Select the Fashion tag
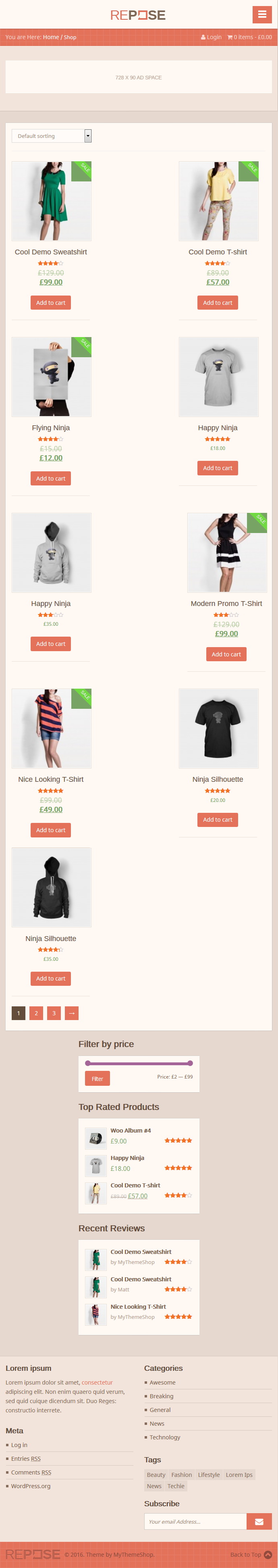The width and height of the screenshot is (278, 1568). point(181,1474)
